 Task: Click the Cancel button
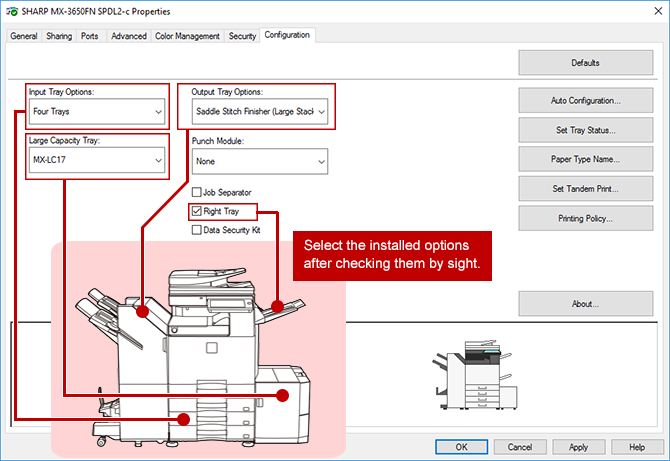pos(520,447)
